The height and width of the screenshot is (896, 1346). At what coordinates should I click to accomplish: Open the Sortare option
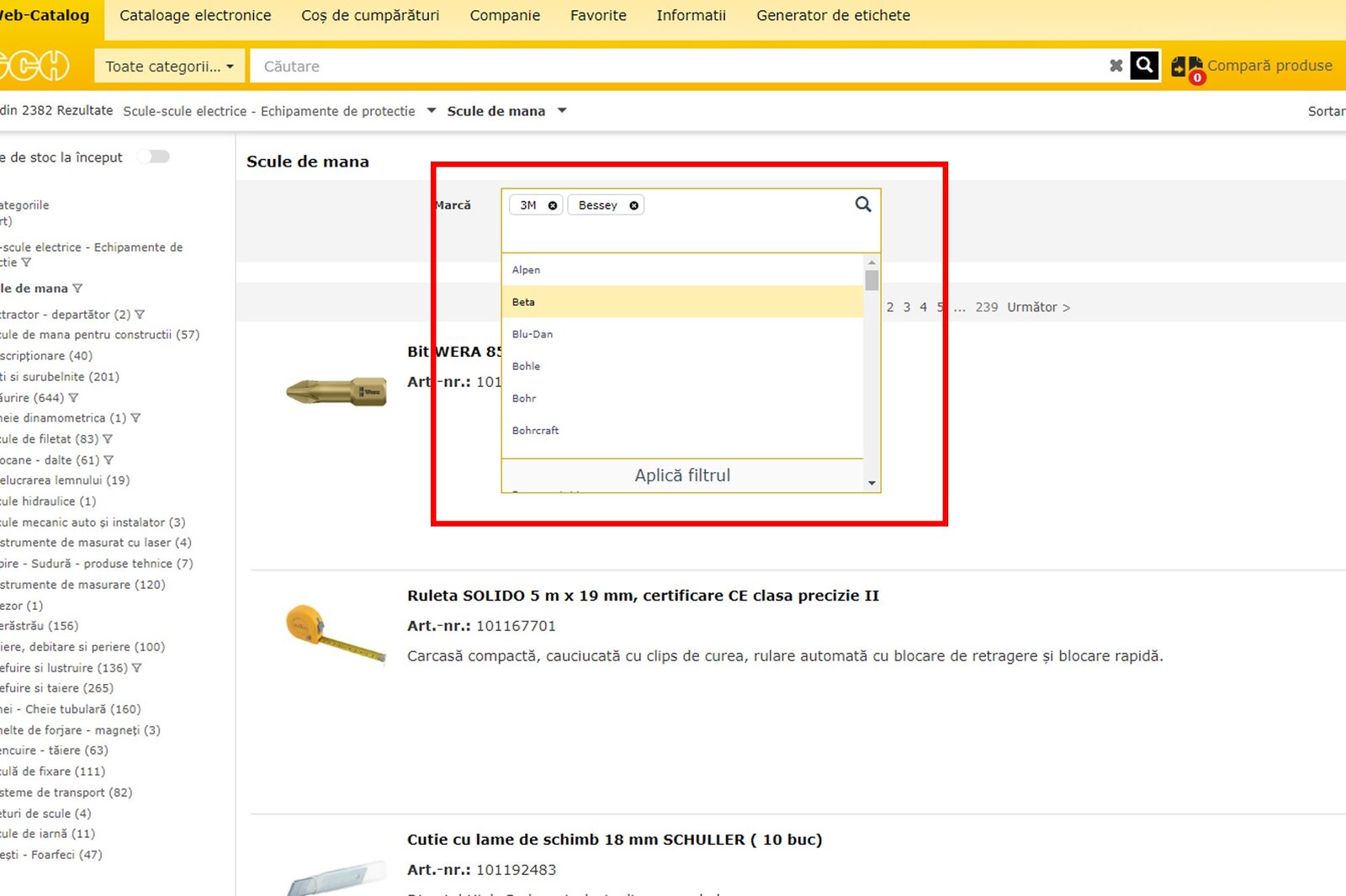[x=1327, y=111]
